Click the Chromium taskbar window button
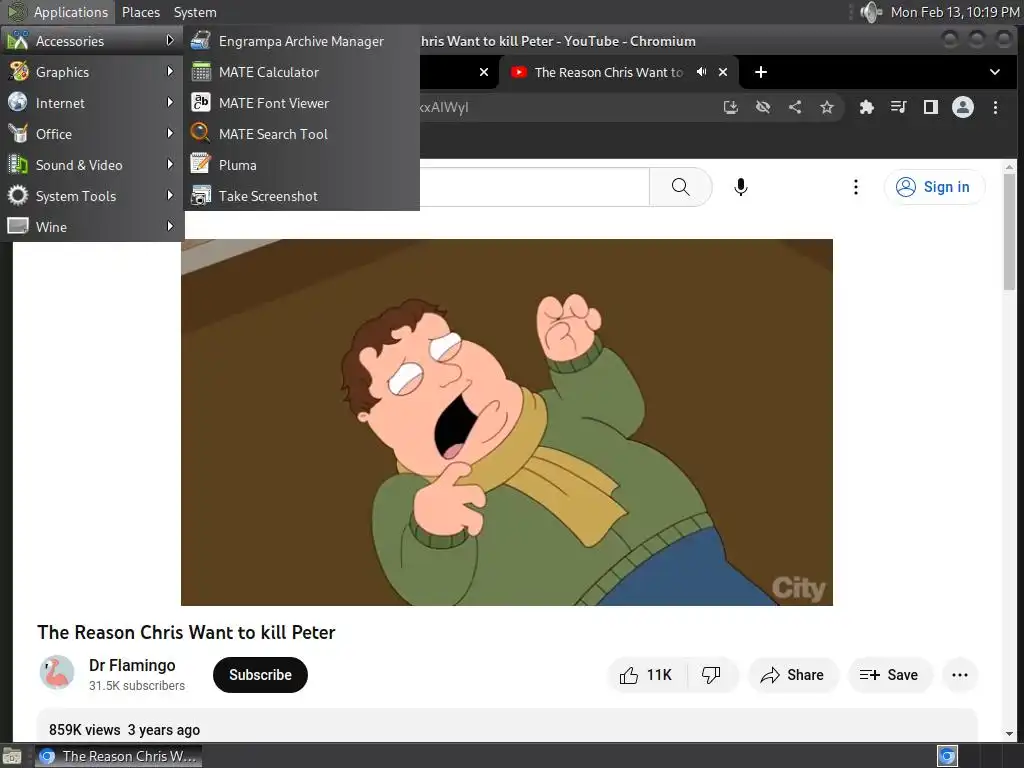The image size is (1024, 768). [x=118, y=756]
